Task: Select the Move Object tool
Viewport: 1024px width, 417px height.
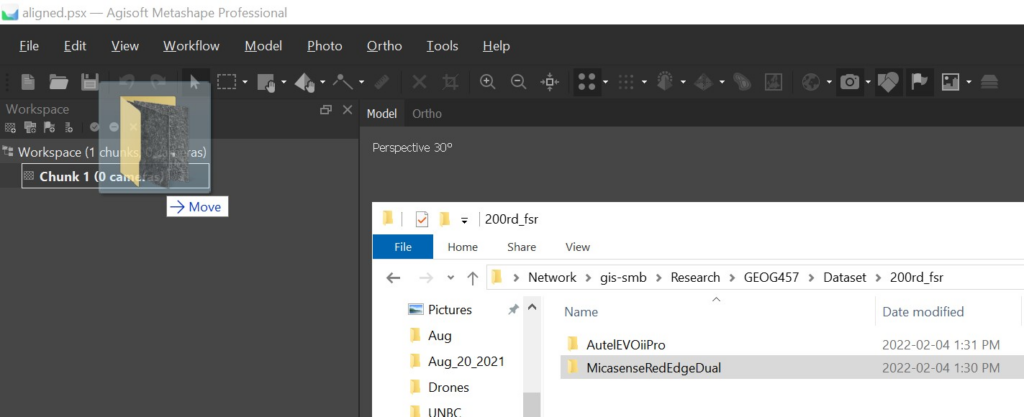Action: click(x=305, y=82)
